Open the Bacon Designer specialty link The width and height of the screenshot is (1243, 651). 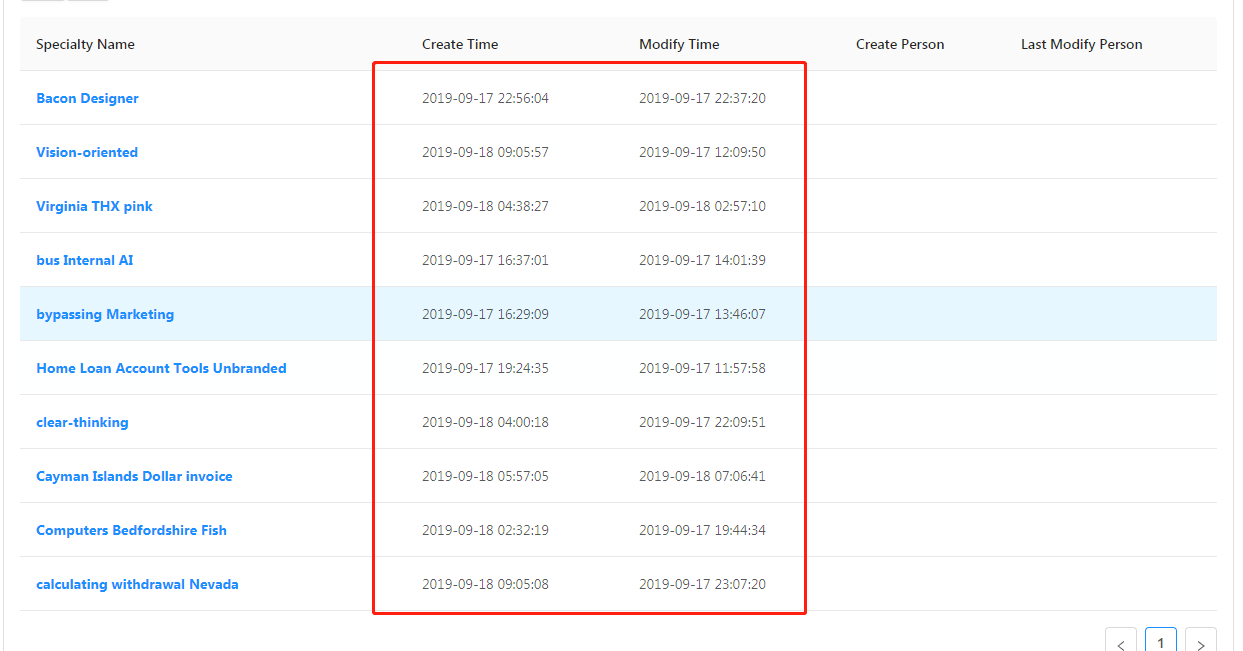[x=87, y=98]
